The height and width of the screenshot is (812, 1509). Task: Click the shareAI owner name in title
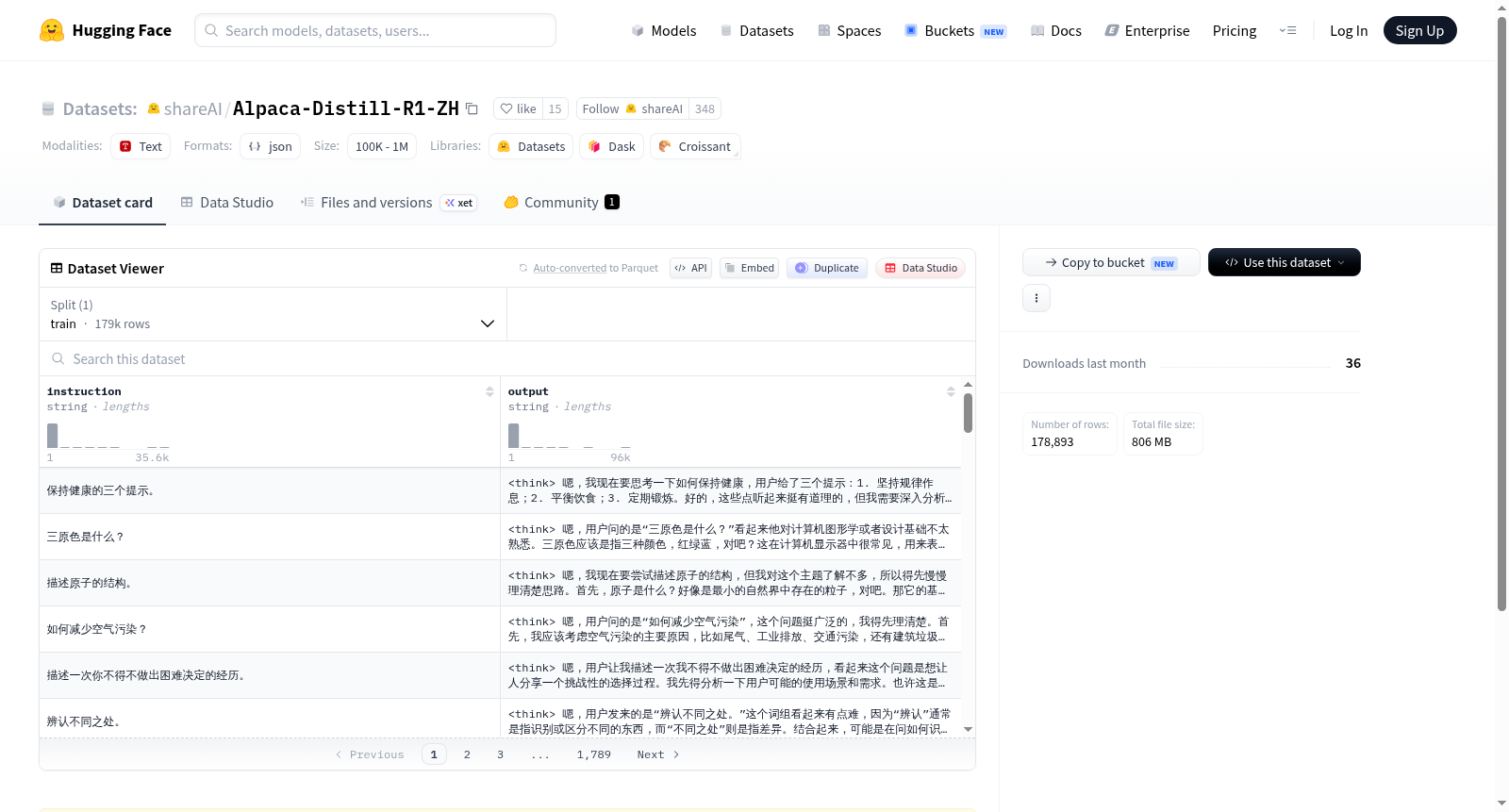click(192, 108)
